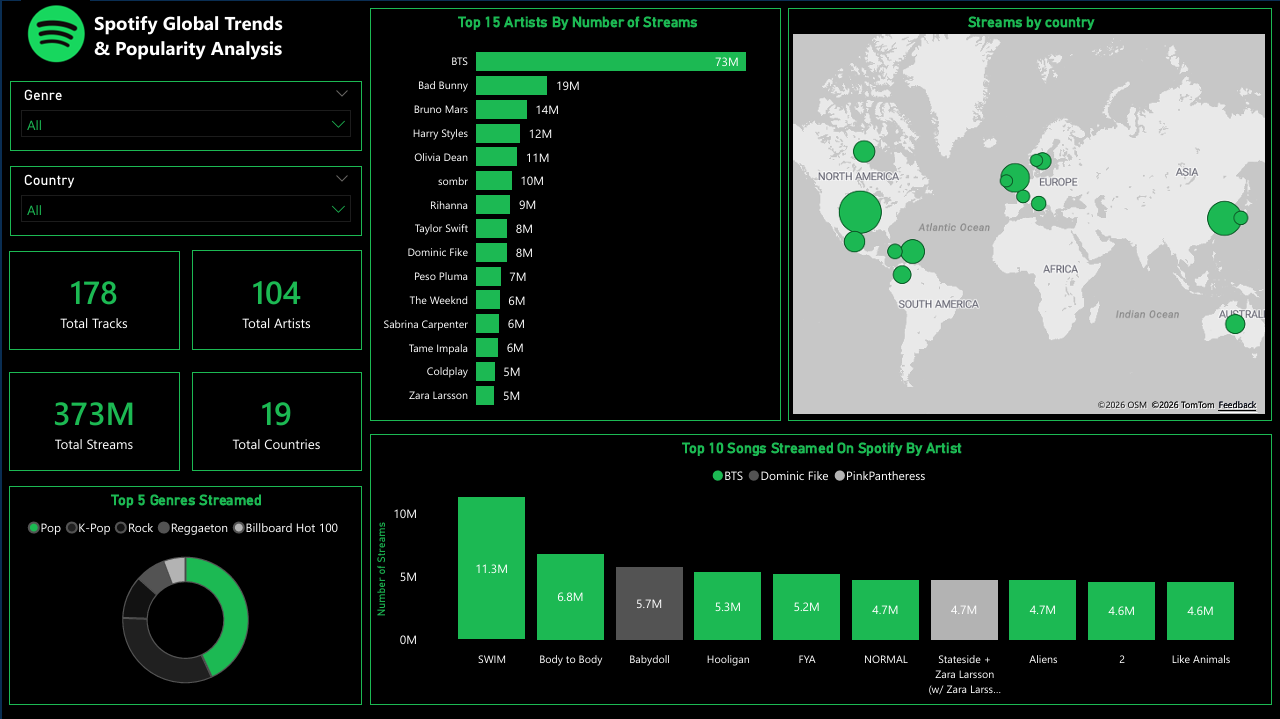Open the Country All dropdown
This screenshot has height=719, width=1280.
pos(186,210)
